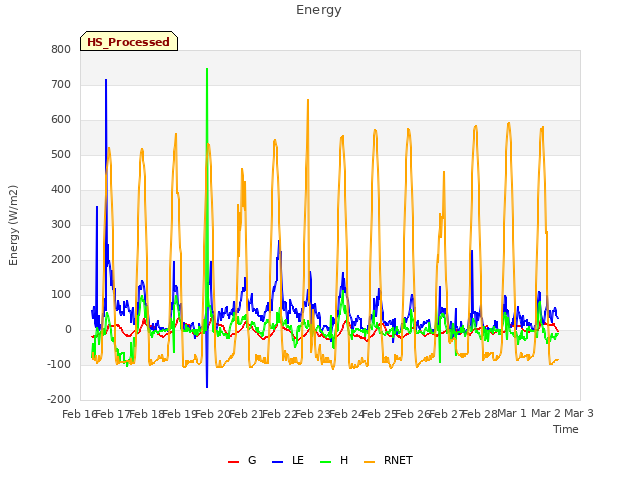Toggle the LE series legend entry

point(288,460)
